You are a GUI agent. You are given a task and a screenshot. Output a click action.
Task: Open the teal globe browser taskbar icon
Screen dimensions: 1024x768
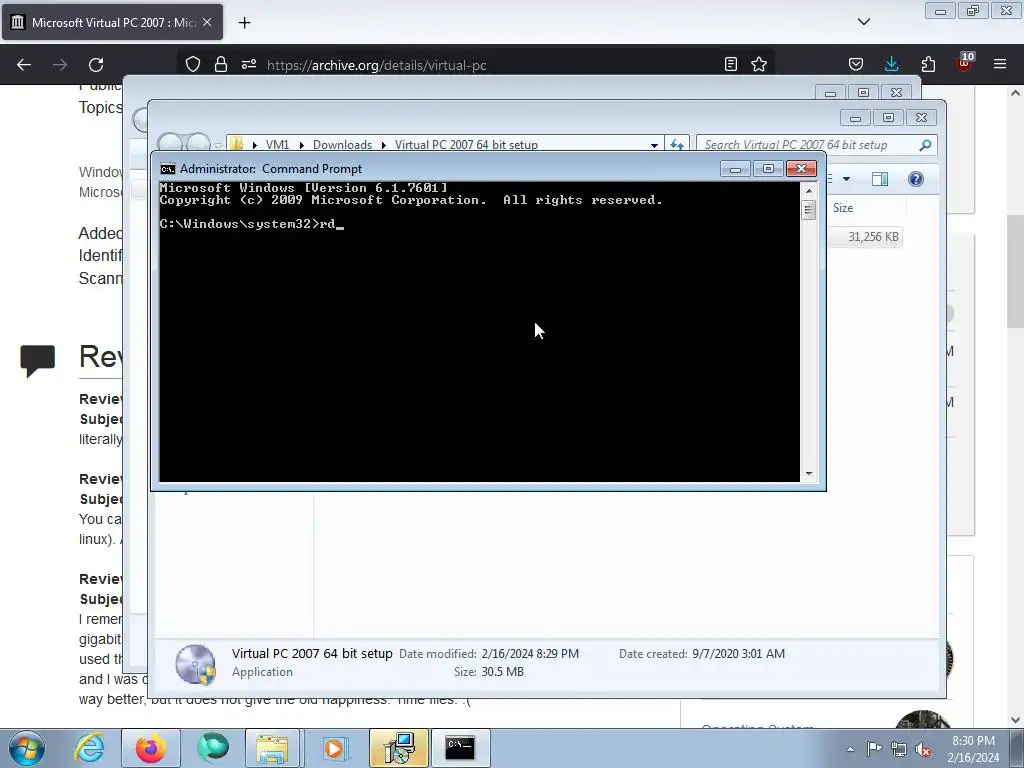click(x=213, y=748)
